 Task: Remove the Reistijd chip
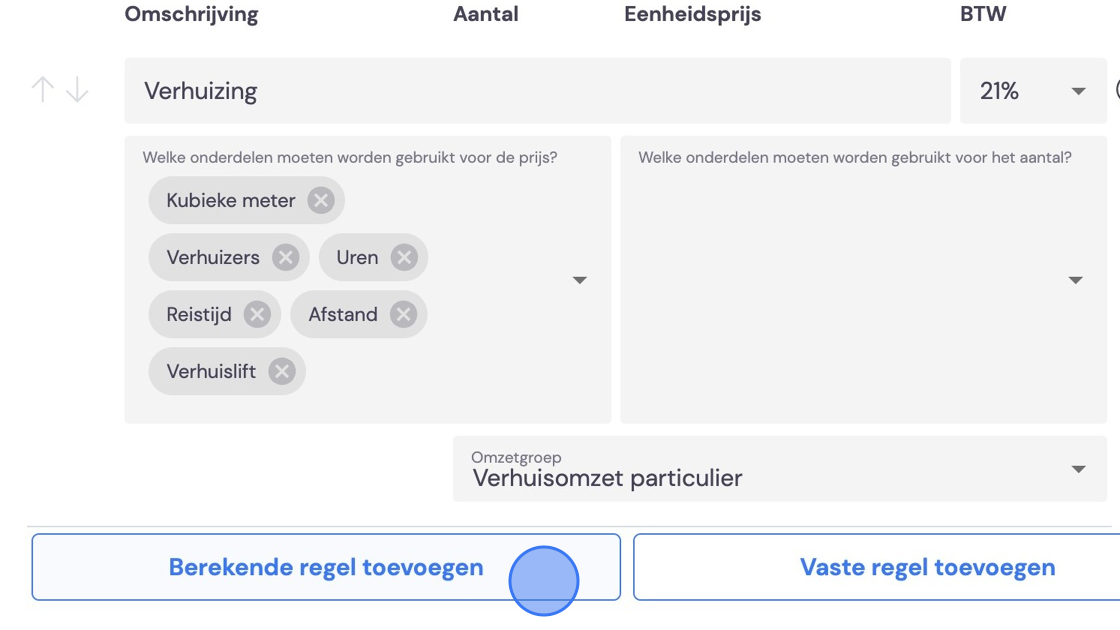point(257,314)
